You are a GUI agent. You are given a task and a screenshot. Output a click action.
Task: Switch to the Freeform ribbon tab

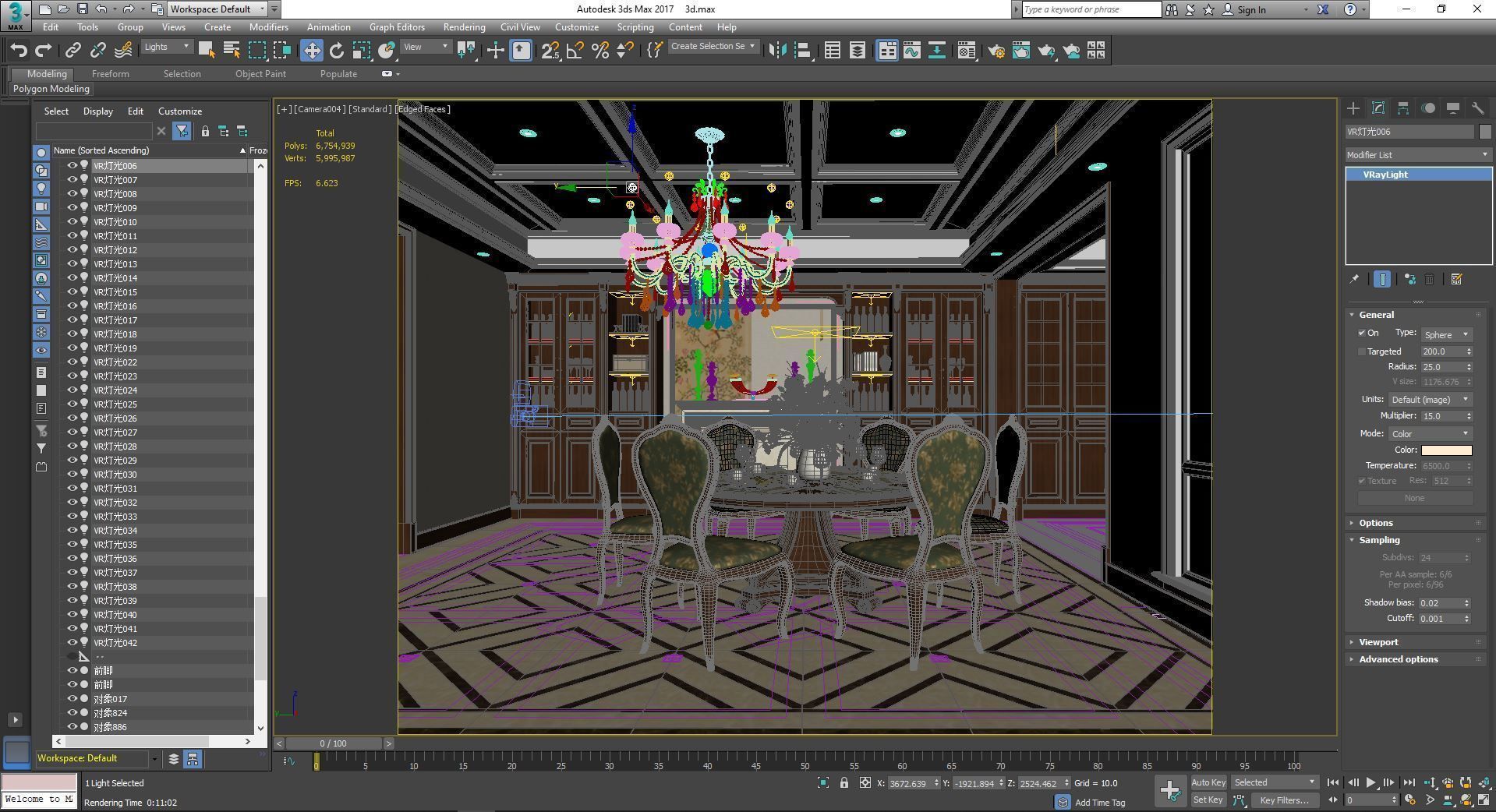click(111, 74)
